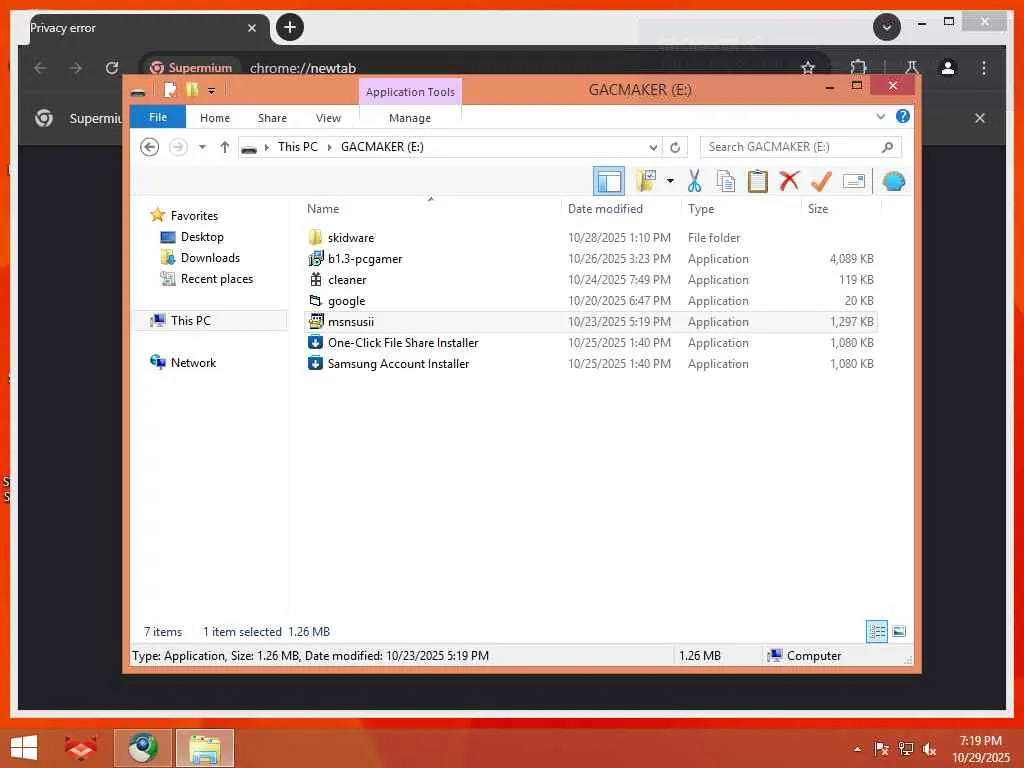Click New Folder icon in the quick access toolbar
1024x768 pixels.
[x=191, y=89]
